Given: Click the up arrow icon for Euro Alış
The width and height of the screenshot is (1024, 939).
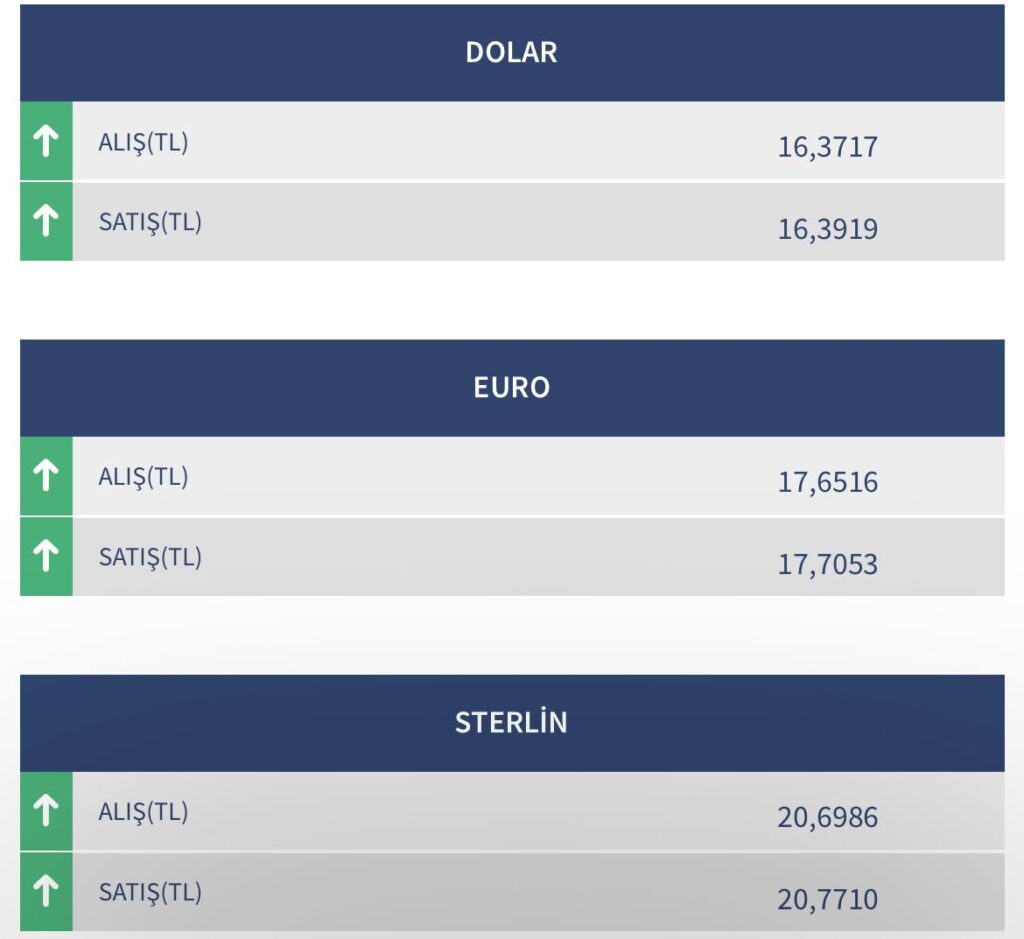Looking at the screenshot, I should pyautogui.click(x=46, y=475).
